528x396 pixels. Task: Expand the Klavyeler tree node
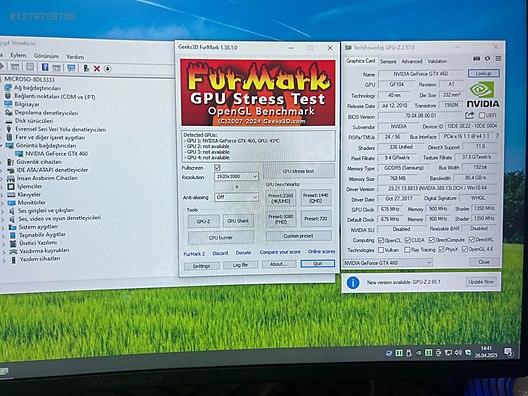point(3,195)
